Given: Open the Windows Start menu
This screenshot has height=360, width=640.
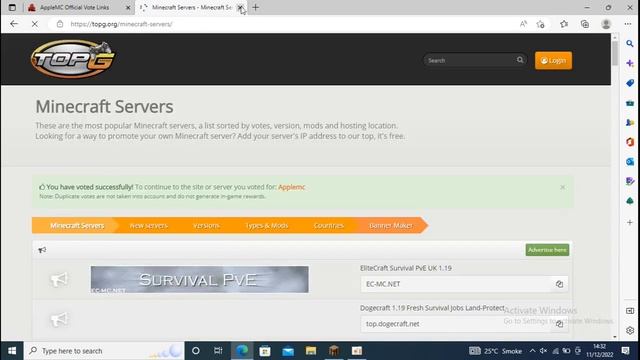Looking at the screenshot, I should pyautogui.click(x=12, y=351).
